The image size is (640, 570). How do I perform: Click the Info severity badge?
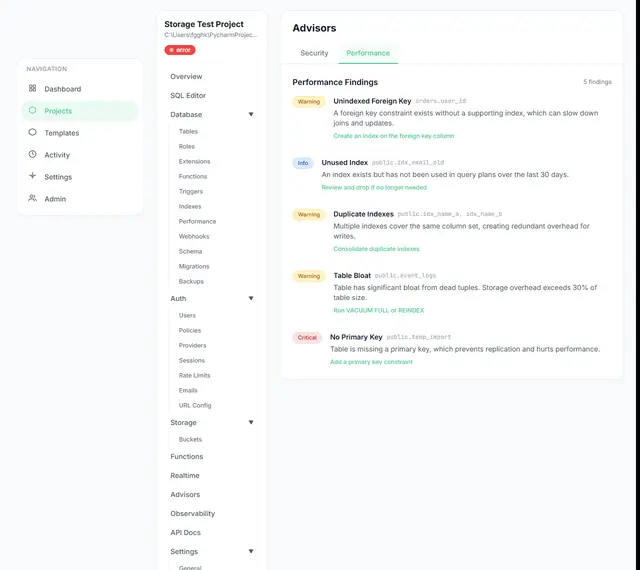coord(302,163)
